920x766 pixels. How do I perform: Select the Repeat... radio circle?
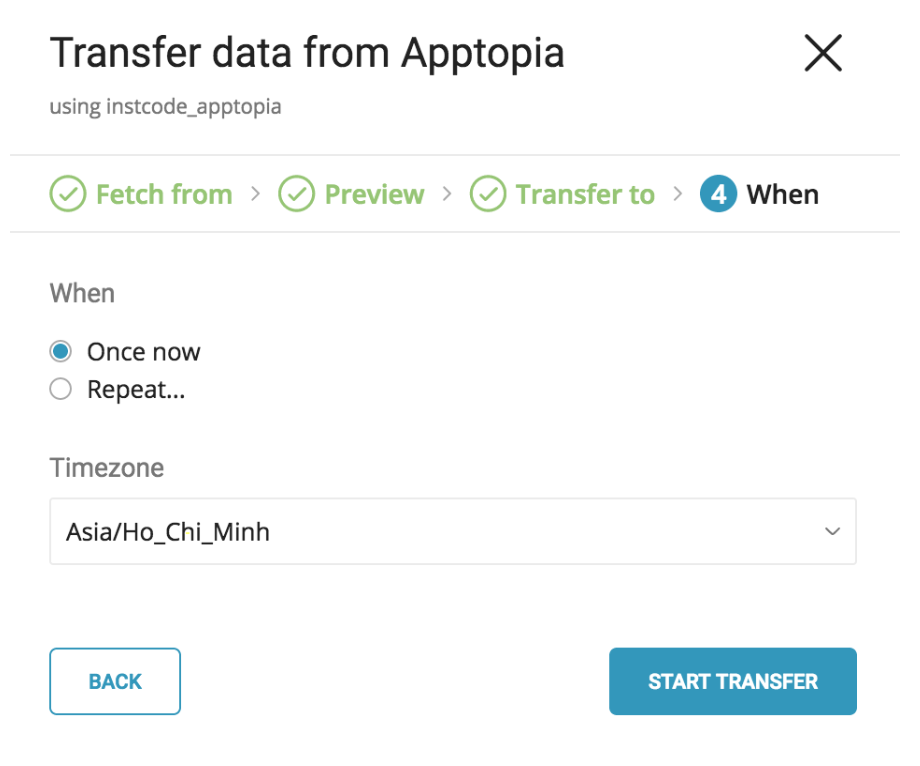click(x=61, y=389)
